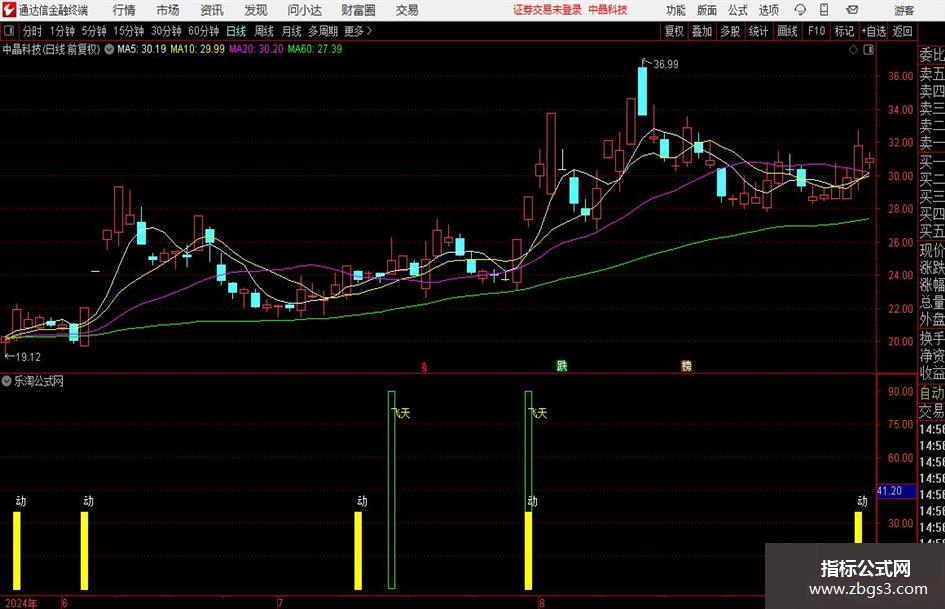
Task: Click the 乐淘公式网 indicator name
Action: (x=39, y=381)
